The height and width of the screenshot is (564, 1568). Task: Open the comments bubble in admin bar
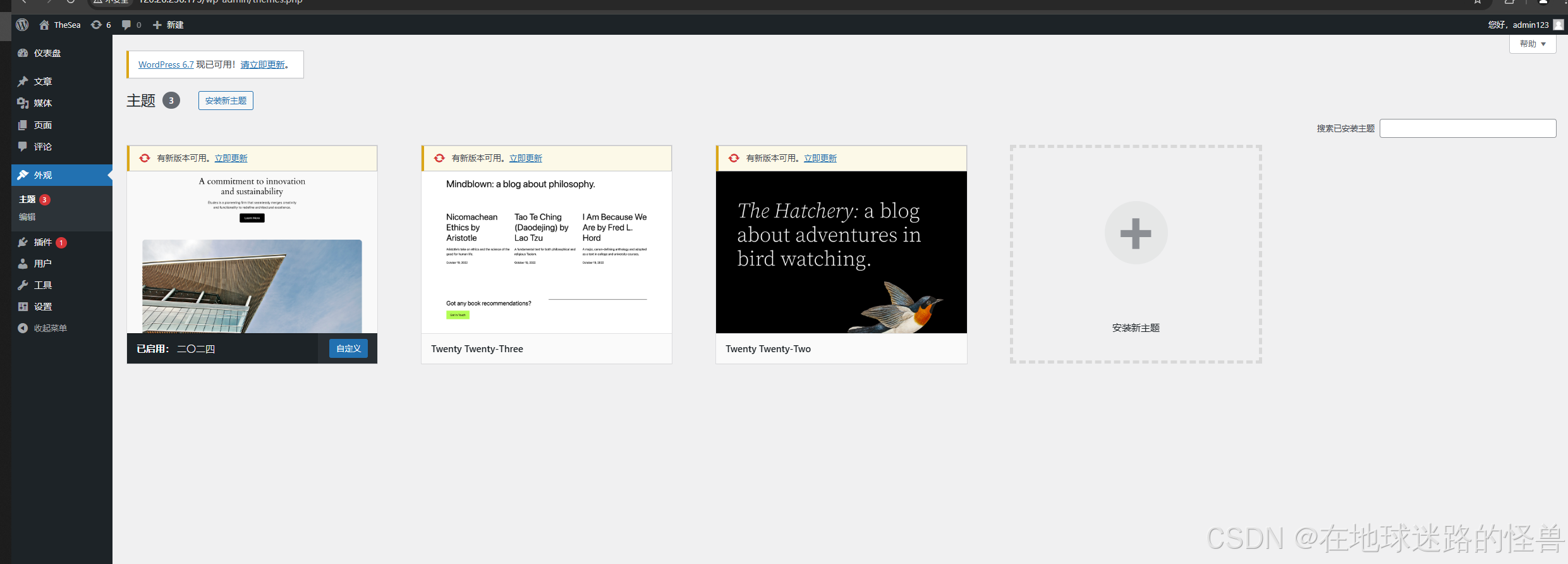tap(131, 25)
